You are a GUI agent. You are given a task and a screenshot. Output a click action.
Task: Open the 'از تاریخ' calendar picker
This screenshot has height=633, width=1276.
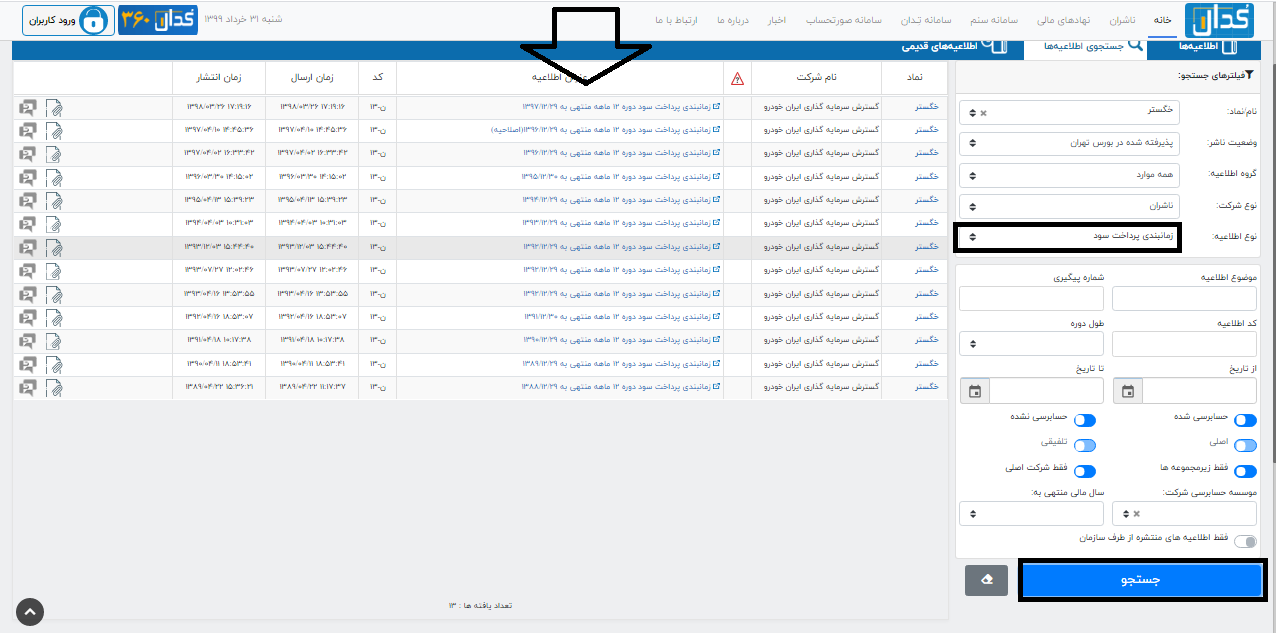point(1128,391)
